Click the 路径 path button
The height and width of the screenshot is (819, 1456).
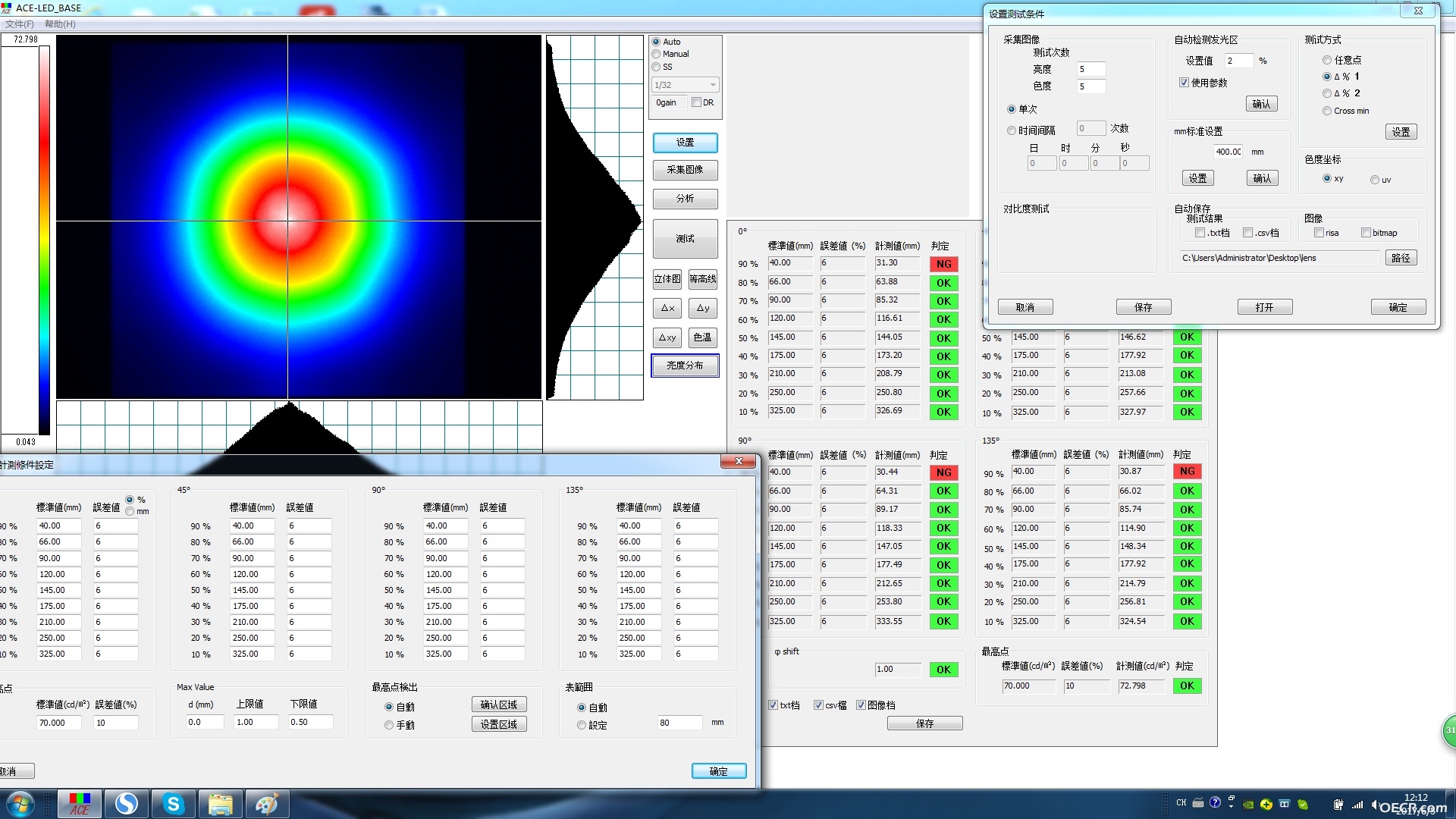tap(1401, 258)
